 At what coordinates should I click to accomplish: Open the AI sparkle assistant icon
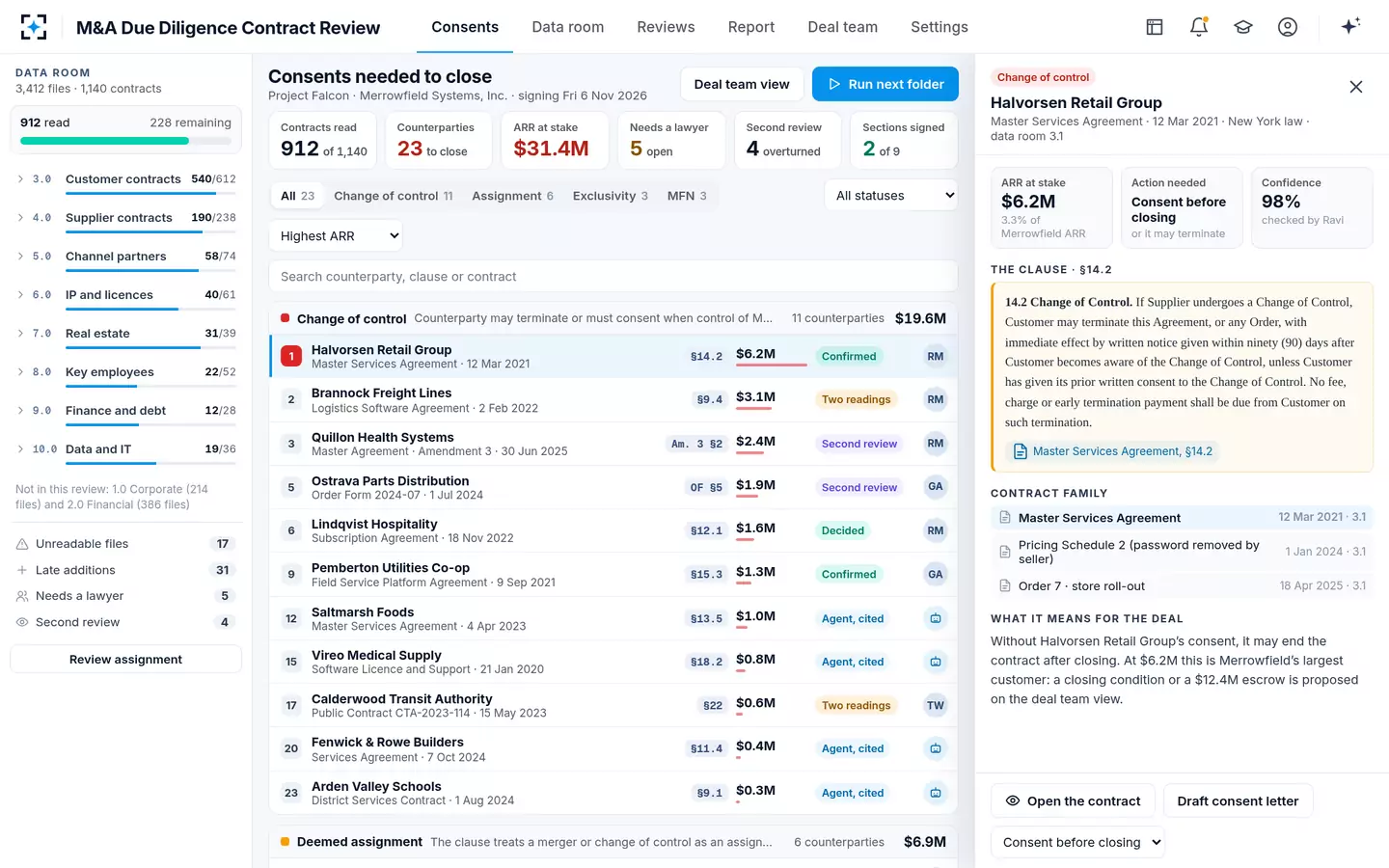1350,26
